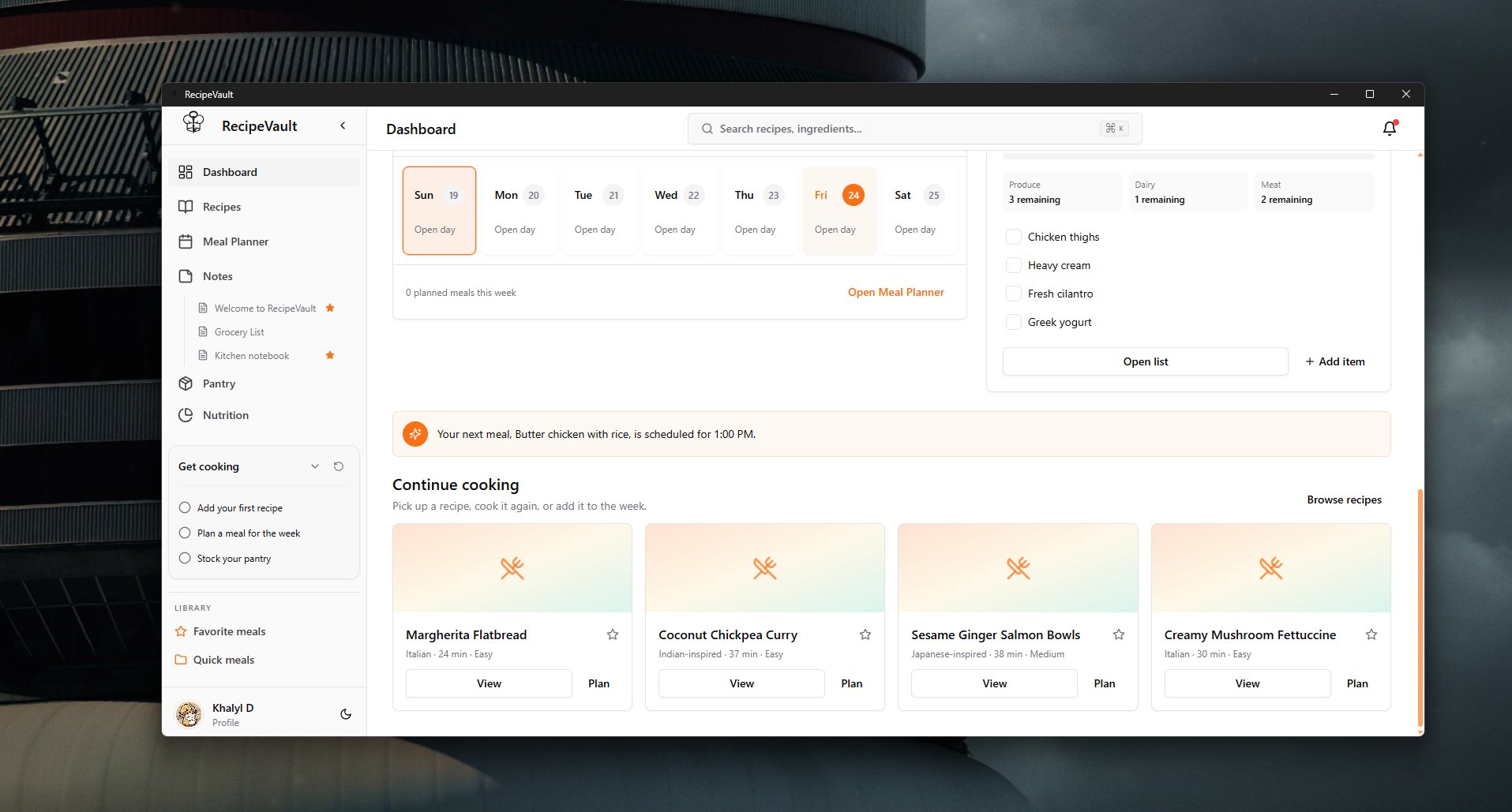
Task: View the Sesame Ginger Salmon Bowls recipe
Action: tap(994, 683)
